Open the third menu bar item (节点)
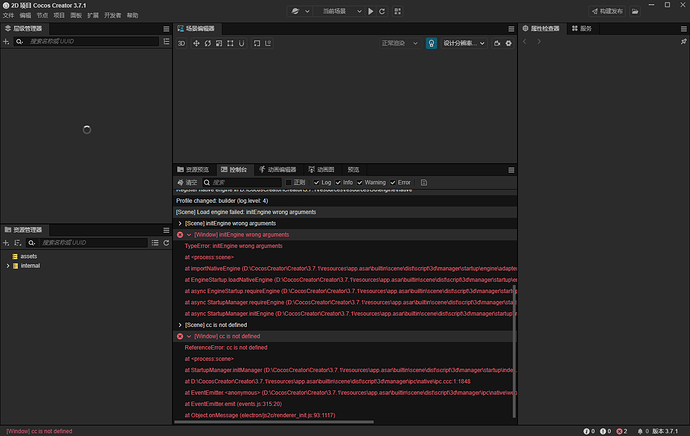 pyautogui.click(x=42, y=15)
